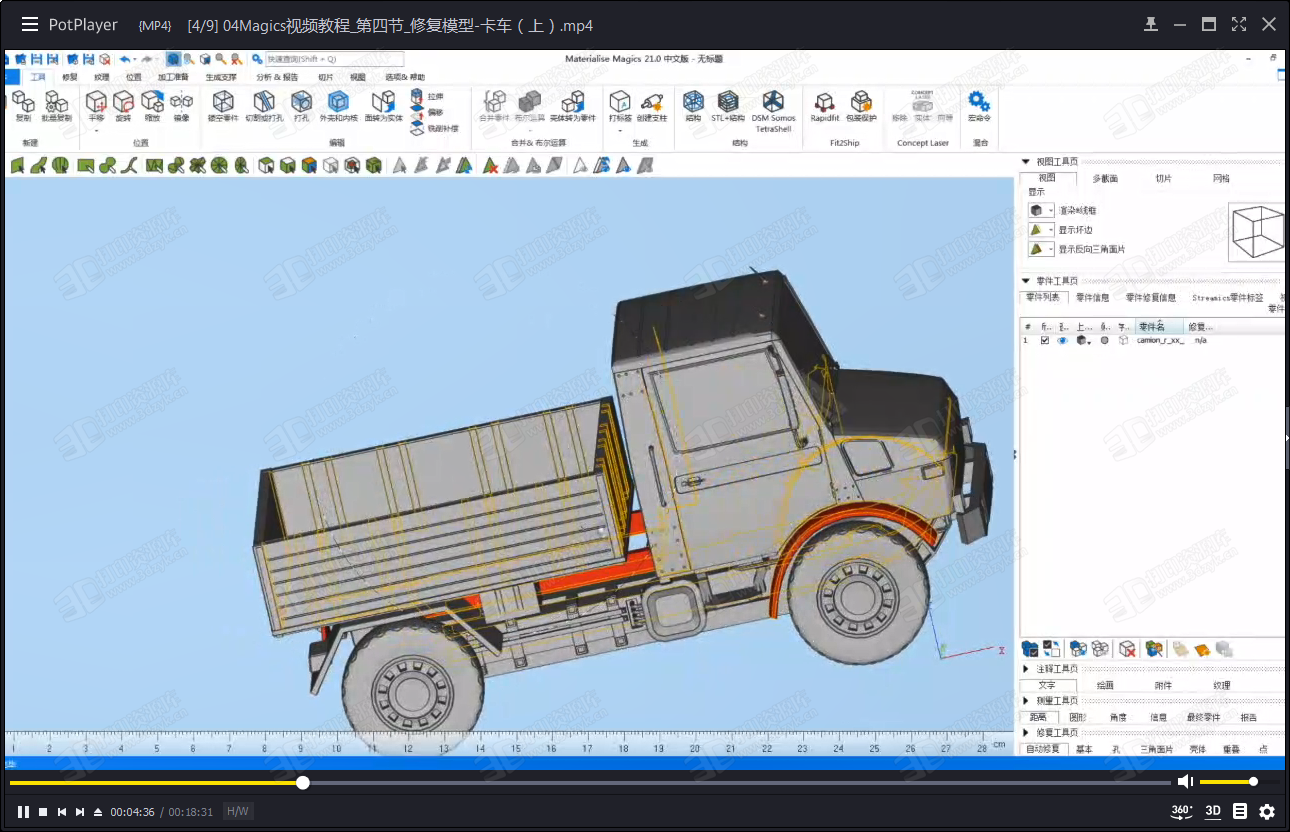Collapse the 视图工具页 view tool page

pyautogui.click(x=1026, y=162)
